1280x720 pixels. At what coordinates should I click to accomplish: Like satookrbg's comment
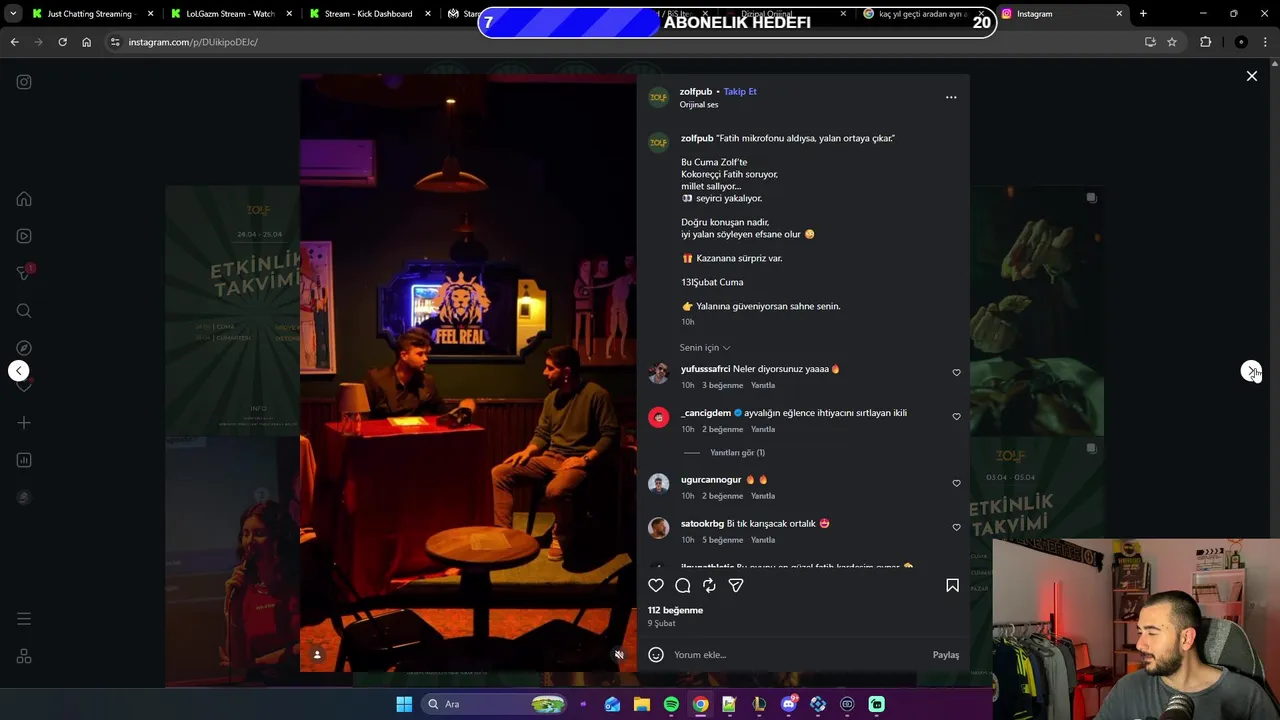pyautogui.click(x=956, y=527)
